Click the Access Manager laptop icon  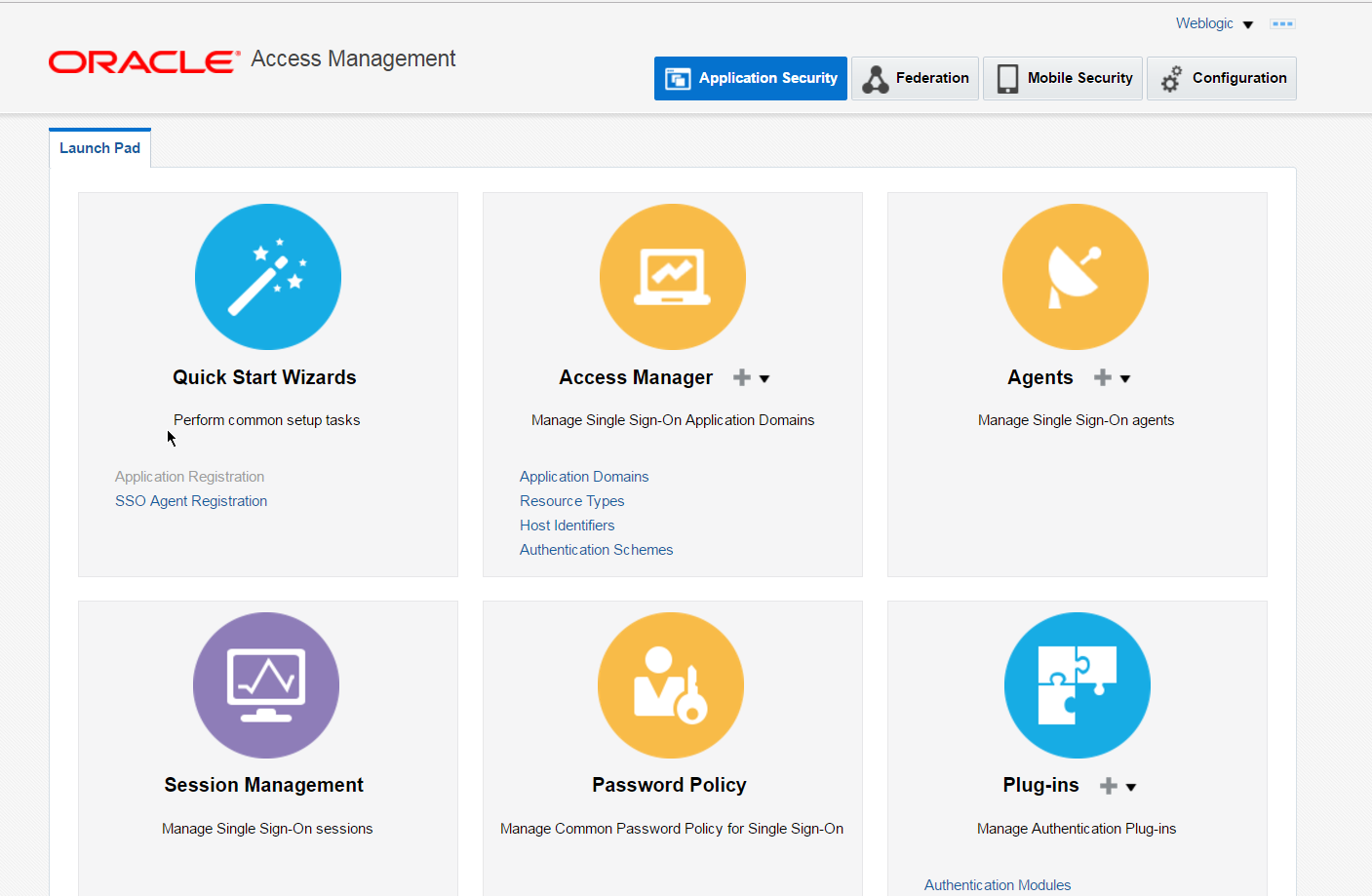[672, 276]
